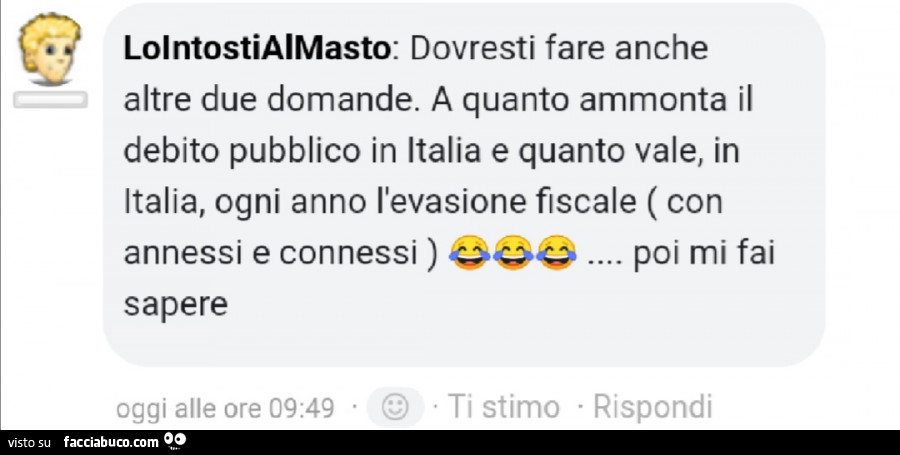Click the LoIntostiAlMasto username
The width and height of the screenshot is (900, 455).
(x=257, y=49)
